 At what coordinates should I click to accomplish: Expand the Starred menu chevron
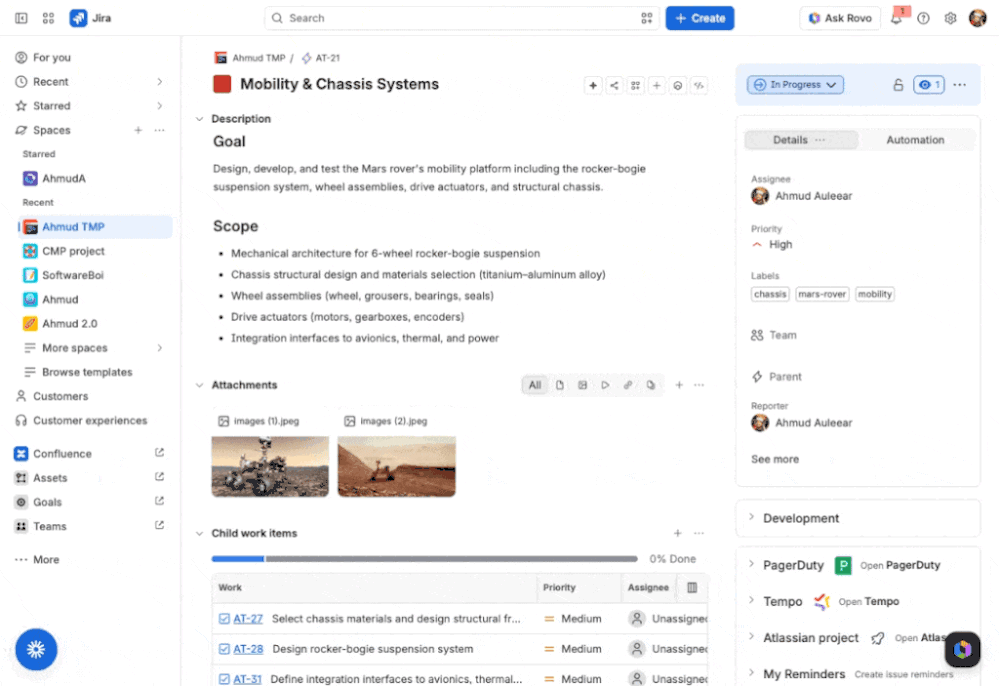[159, 106]
